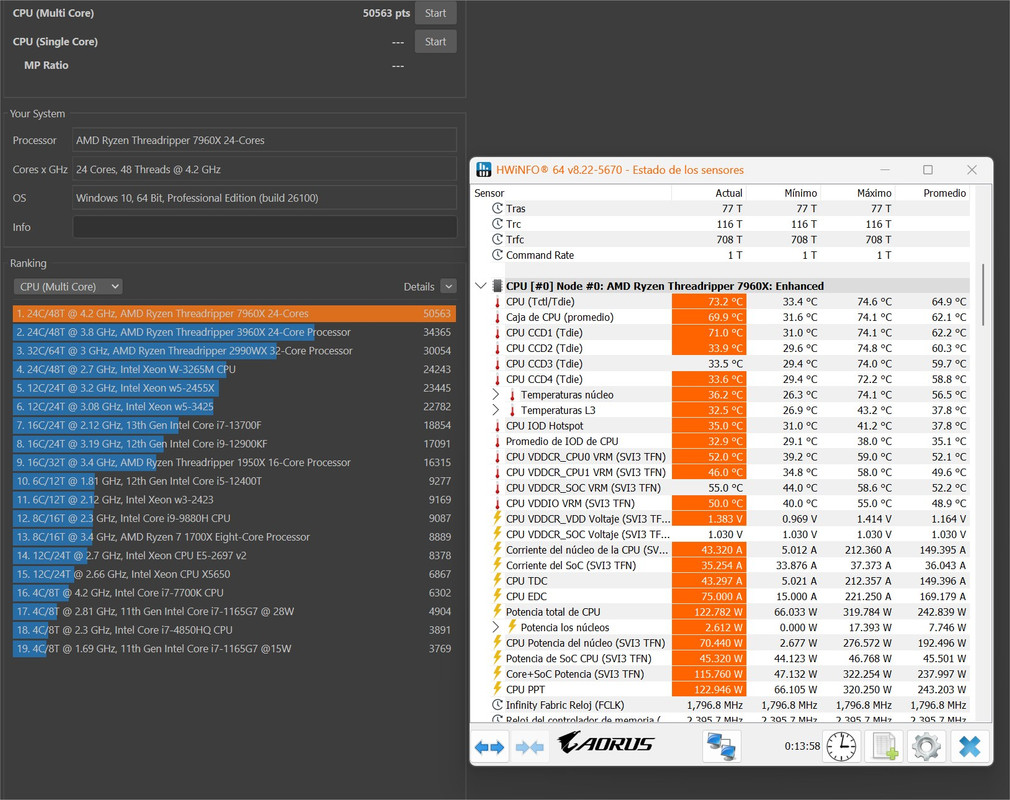The height and width of the screenshot is (800, 1010).
Task: Click the Actual column header
Action: point(709,193)
